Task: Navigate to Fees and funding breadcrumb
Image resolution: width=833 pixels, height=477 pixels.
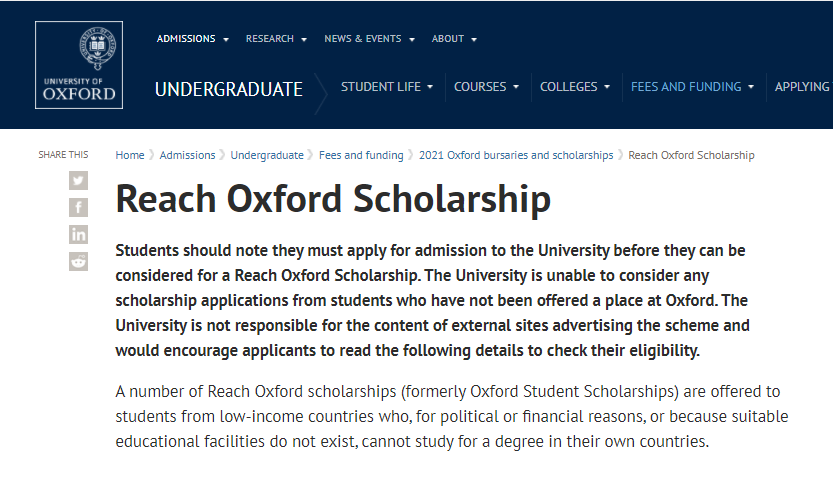Action: pyautogui.click(x=361, y=155)
